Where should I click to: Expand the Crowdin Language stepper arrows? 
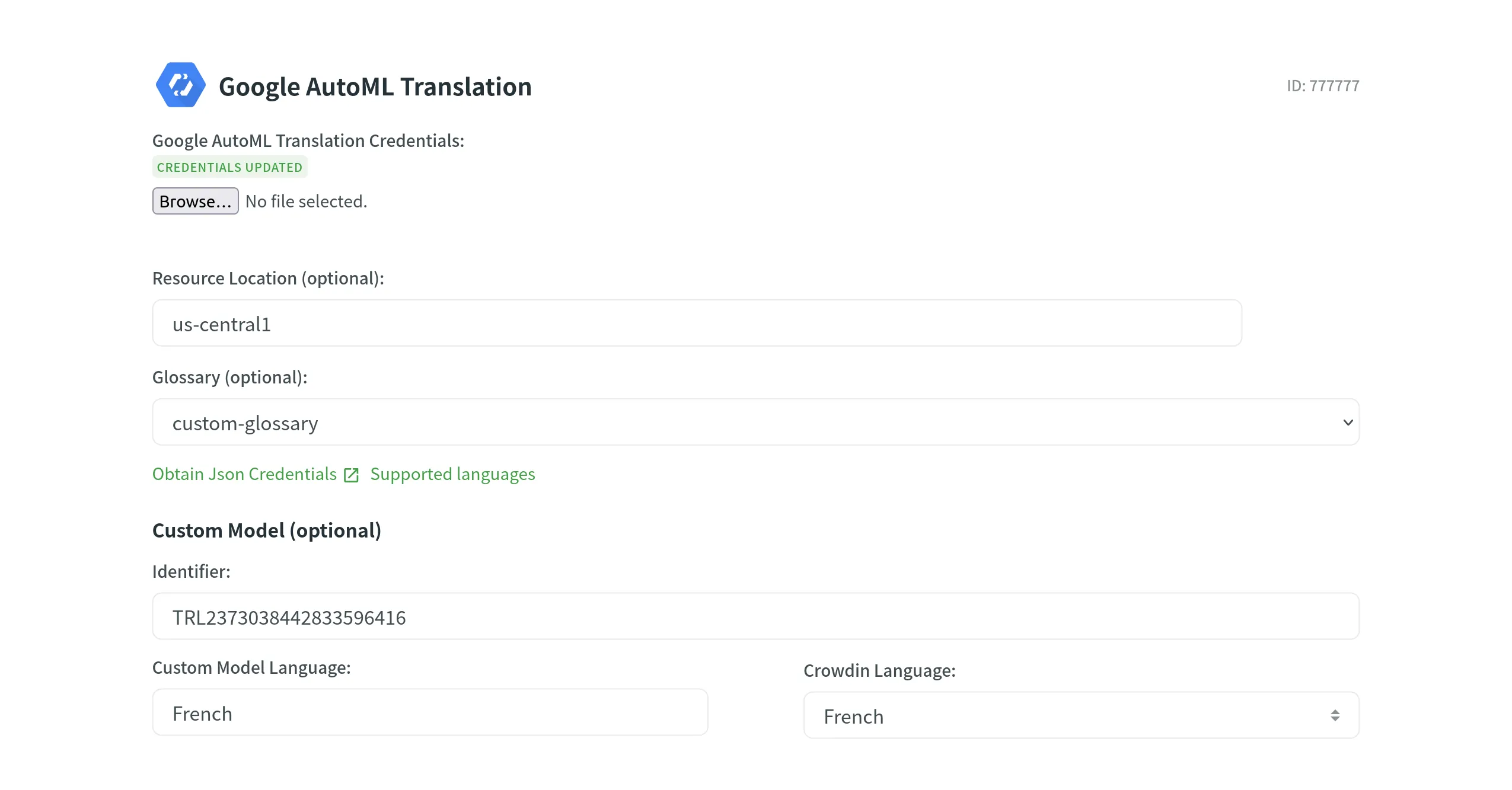1335,715
